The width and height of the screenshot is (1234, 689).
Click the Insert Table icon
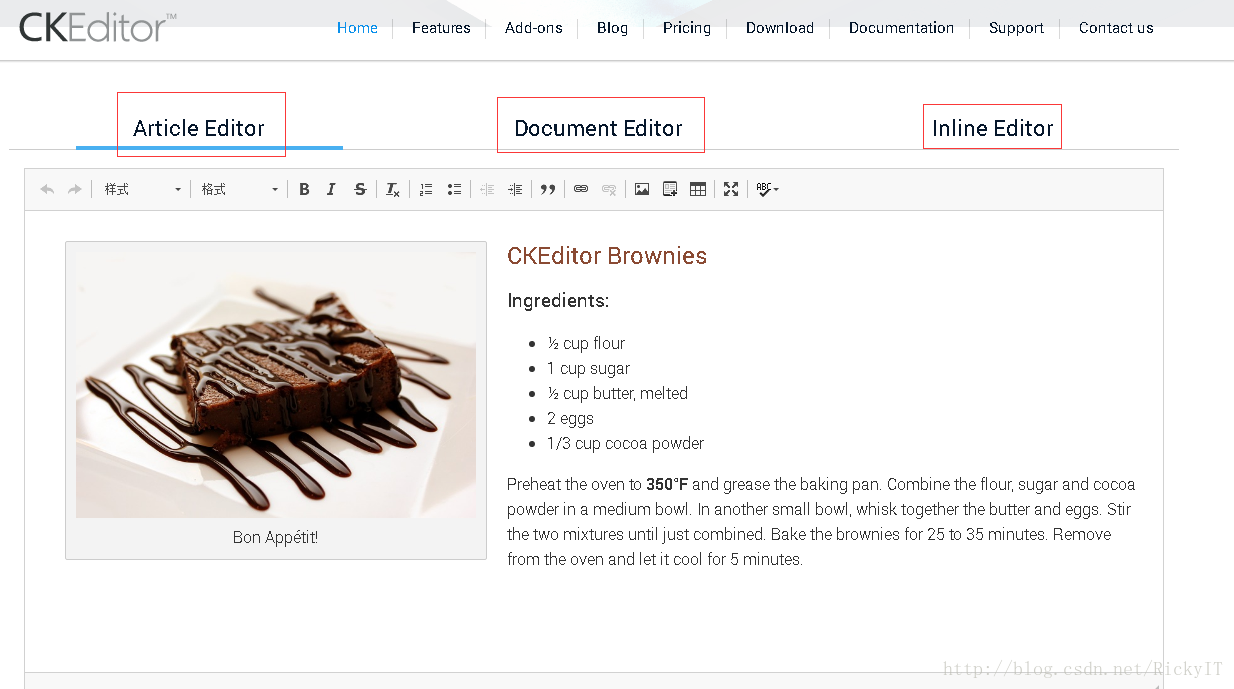[x=698, y=190]
